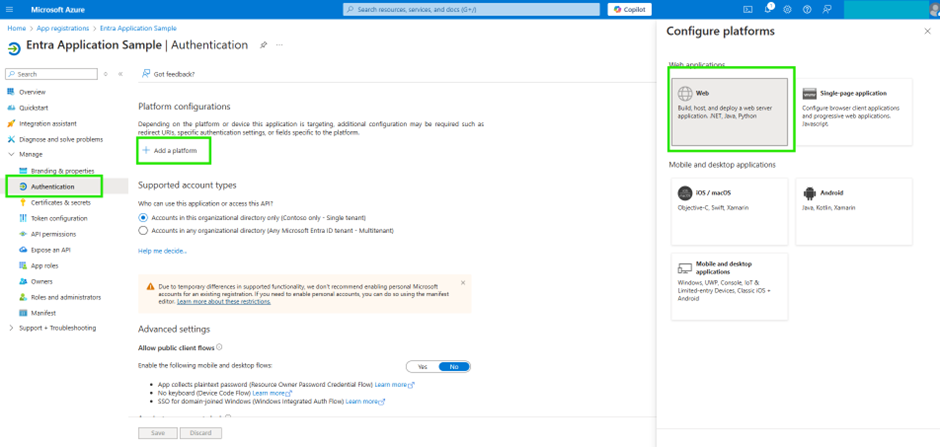
Task: Open the more options ellipsis beside title
Action: 279,45
